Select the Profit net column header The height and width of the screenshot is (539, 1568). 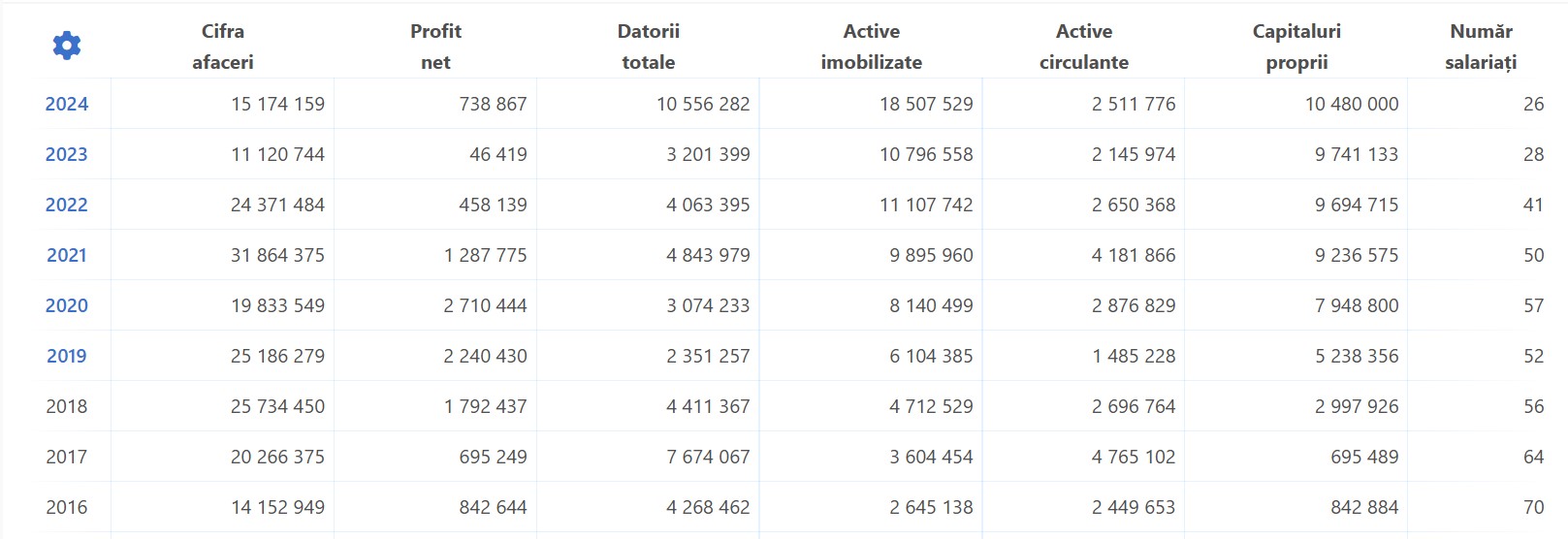coord(435,47)
